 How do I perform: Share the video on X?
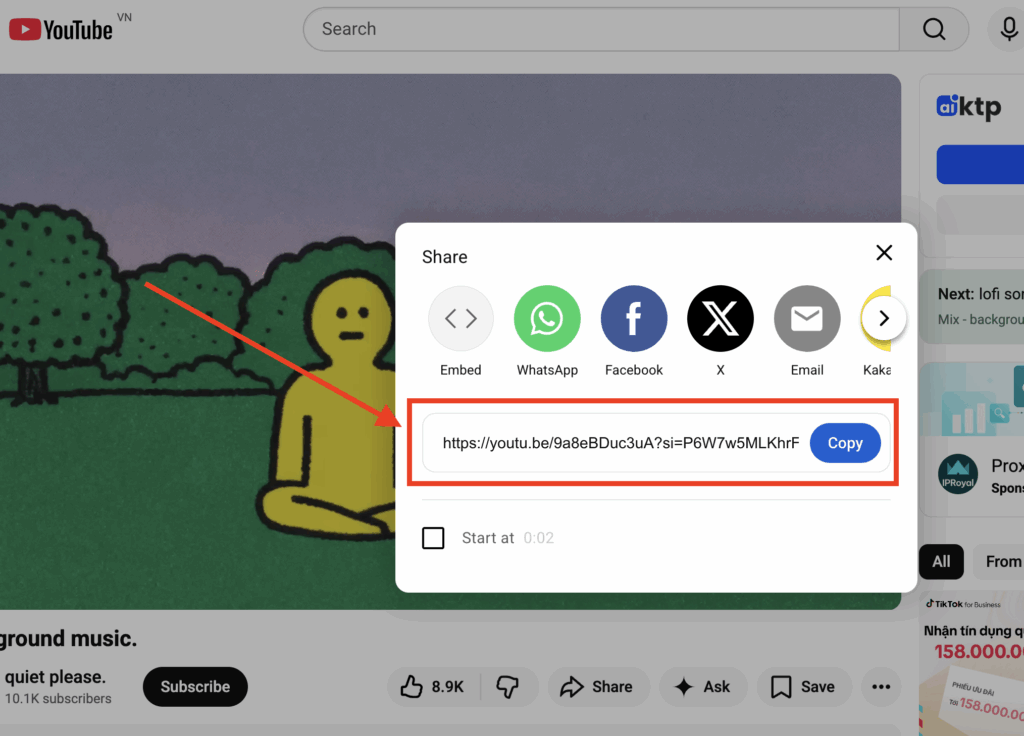tap(720, 318)
